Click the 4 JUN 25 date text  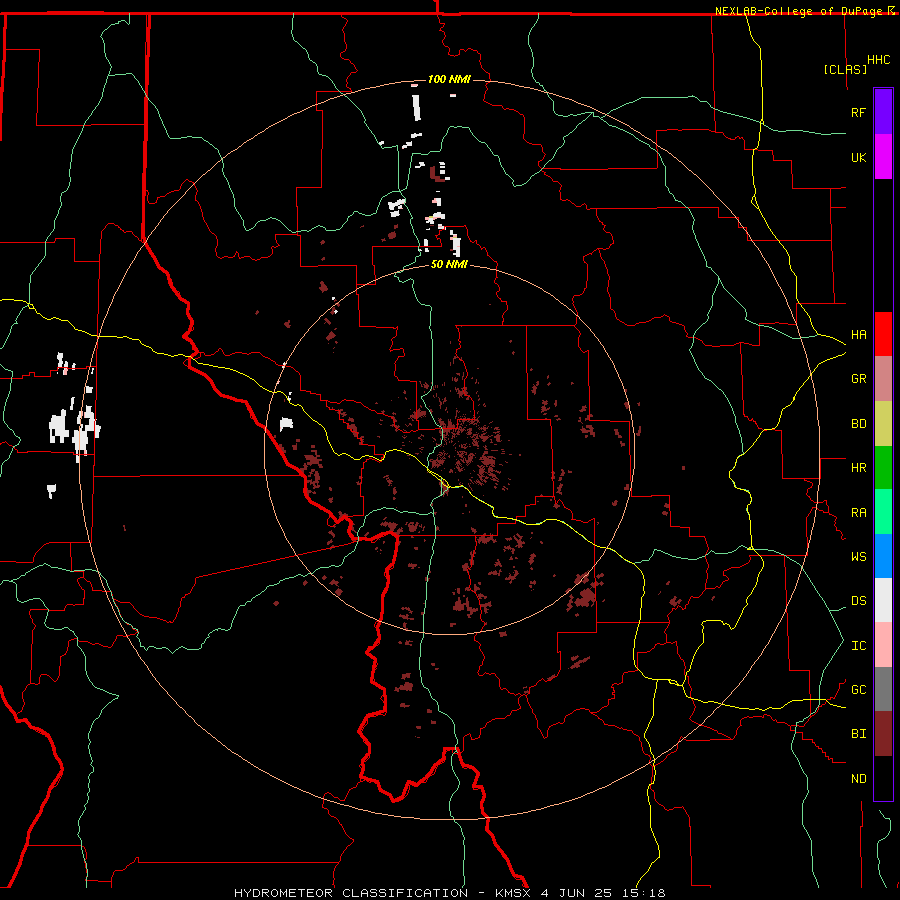click(x=577, y=893)
